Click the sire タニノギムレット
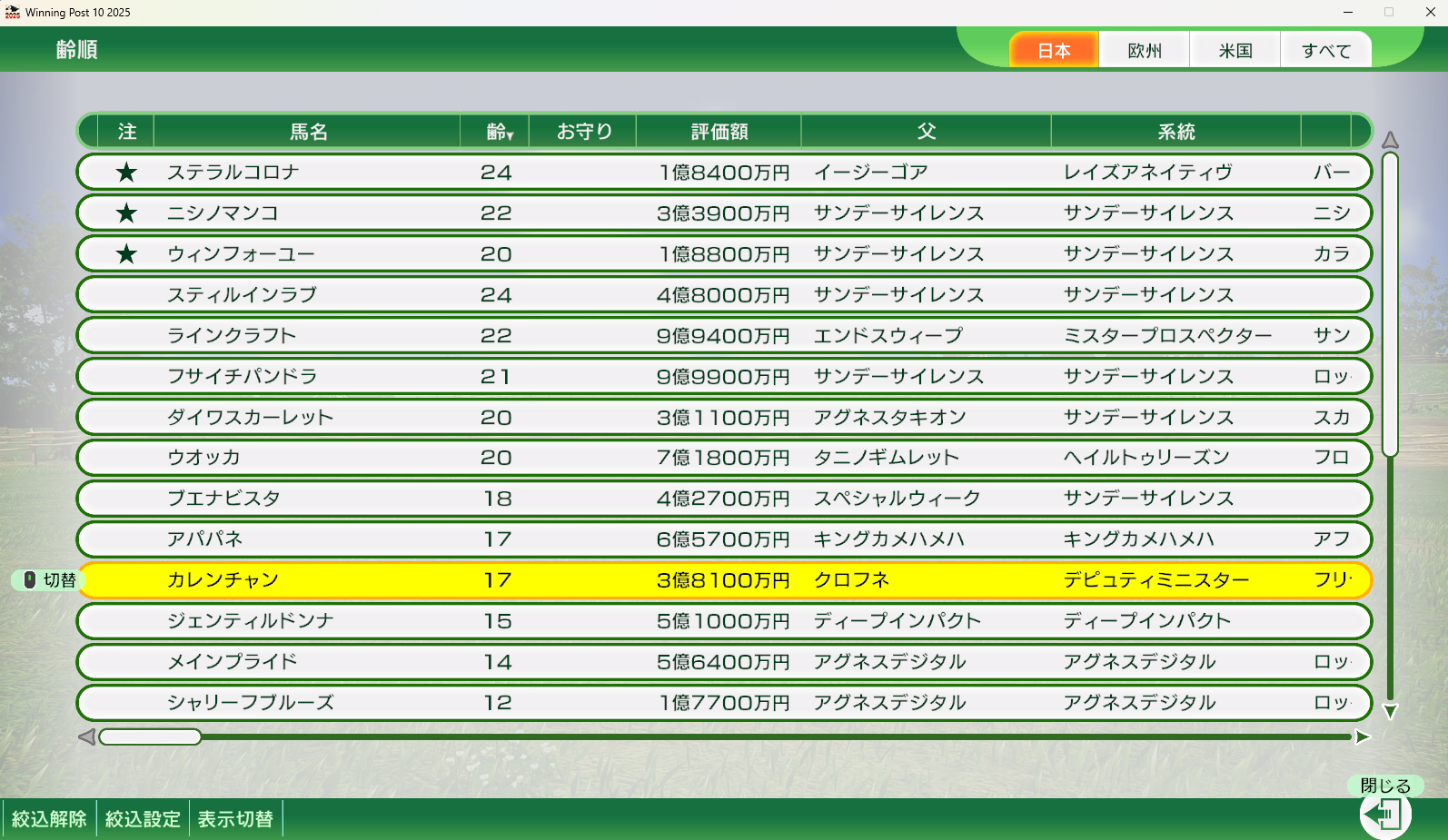 887,458
